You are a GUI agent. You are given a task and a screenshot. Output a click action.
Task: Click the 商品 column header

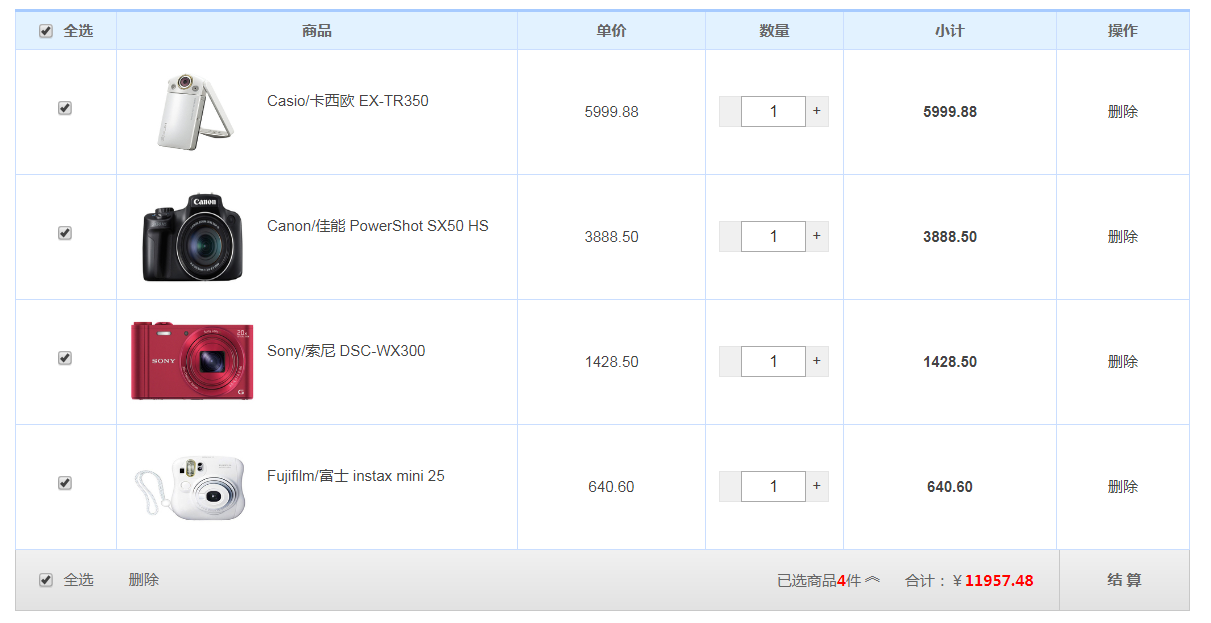coord(316,31)
